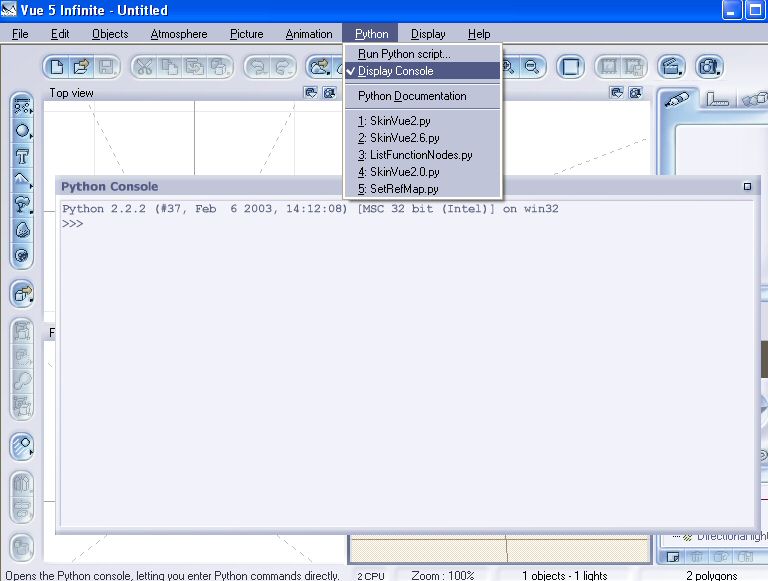768x581 pixels.
Task: Click the render area options icon
Action: point(633,67)
